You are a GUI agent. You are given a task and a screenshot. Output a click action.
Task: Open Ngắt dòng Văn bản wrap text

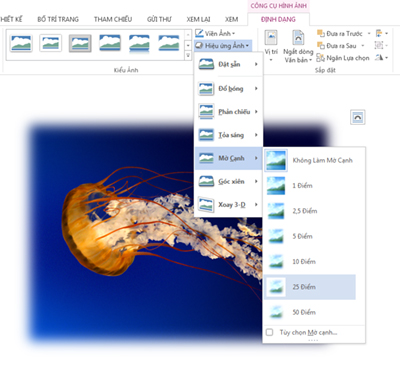(298, 46)
